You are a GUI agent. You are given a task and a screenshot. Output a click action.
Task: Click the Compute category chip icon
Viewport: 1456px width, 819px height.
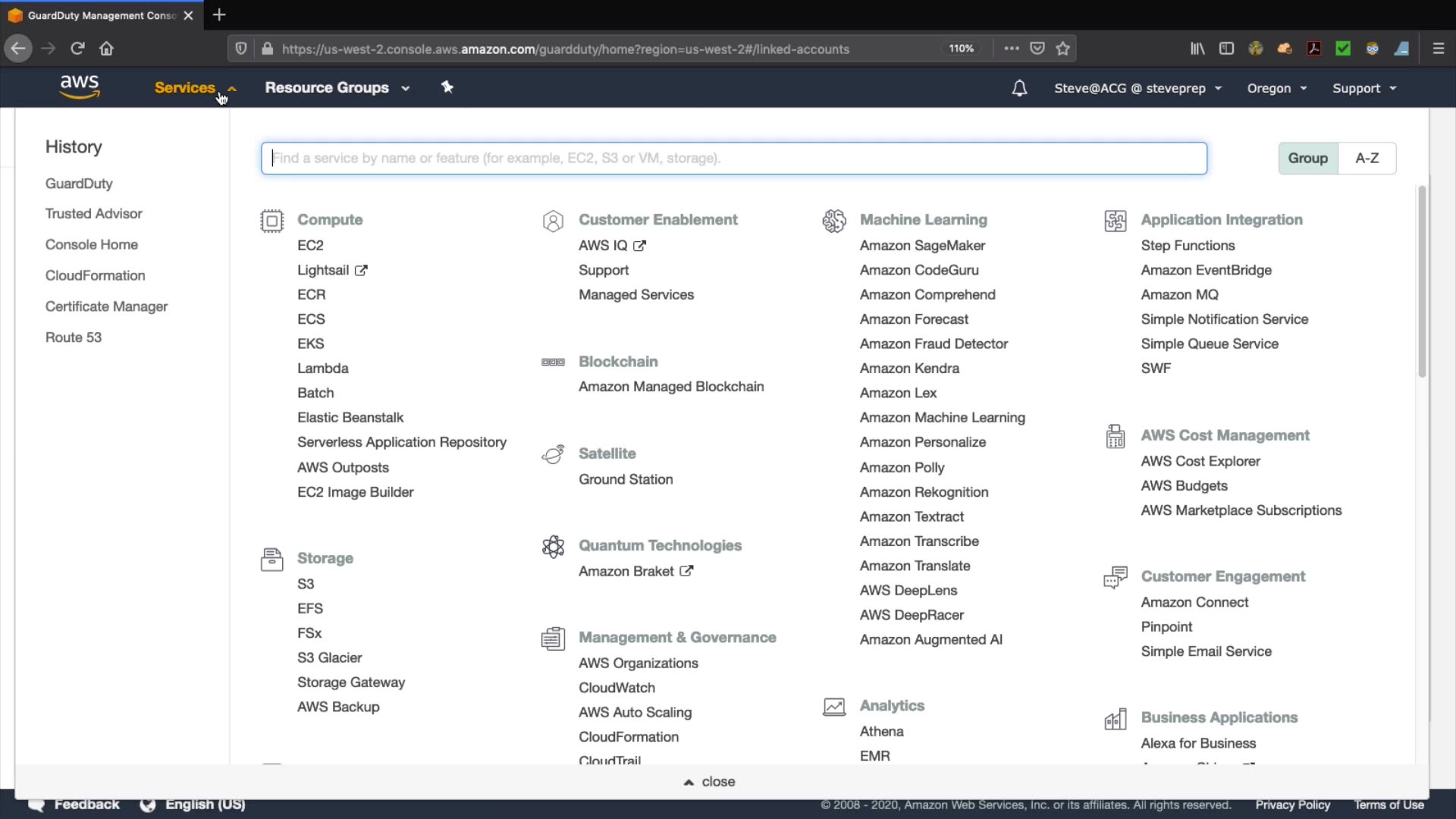[271, 221]
